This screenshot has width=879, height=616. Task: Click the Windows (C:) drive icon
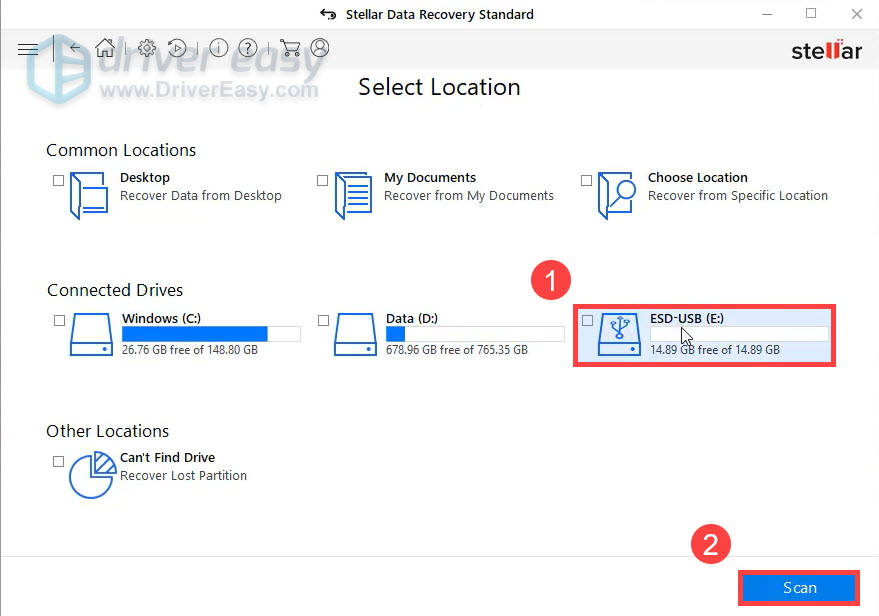[91, 334]
